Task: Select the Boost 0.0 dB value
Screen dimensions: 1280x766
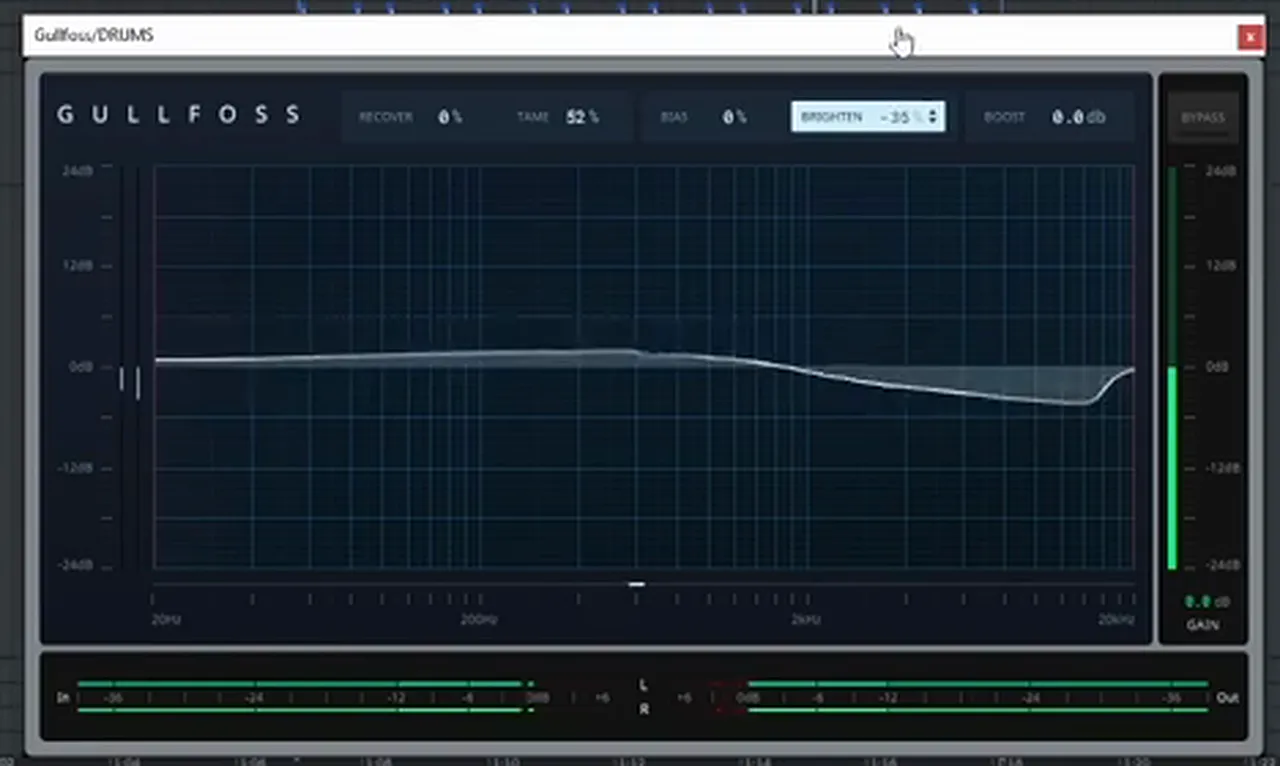Action: point(1078,117)
